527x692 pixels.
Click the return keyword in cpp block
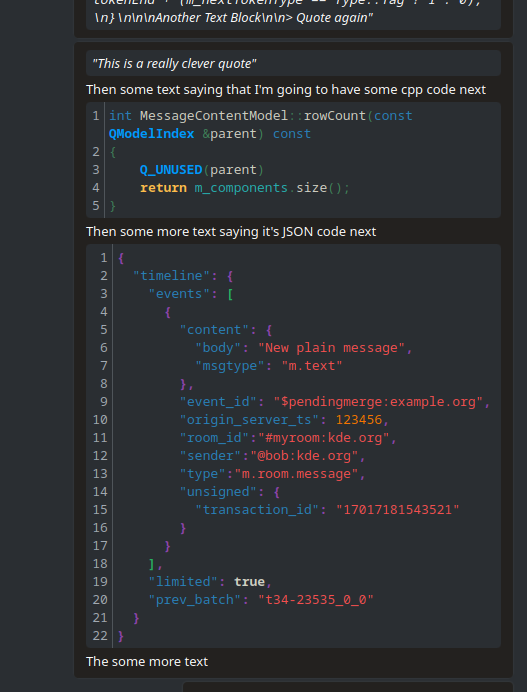163,188
